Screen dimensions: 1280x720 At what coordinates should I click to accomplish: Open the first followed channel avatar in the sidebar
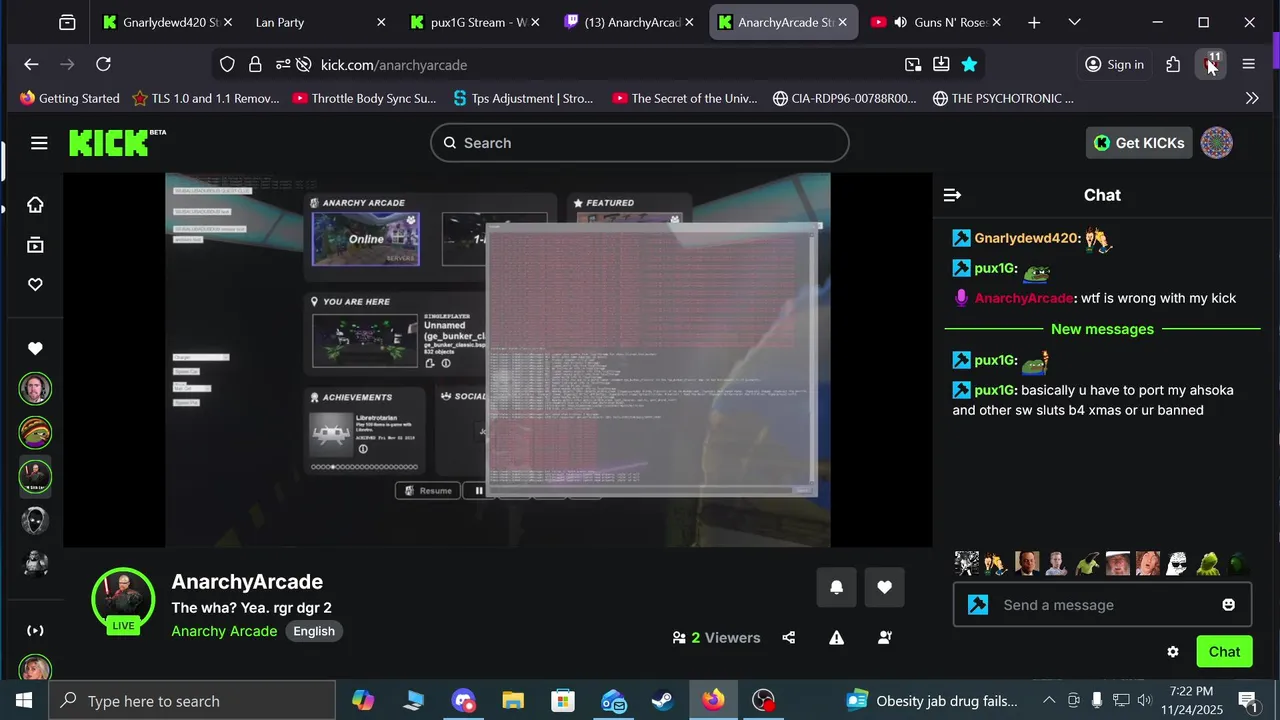(35, 389)
